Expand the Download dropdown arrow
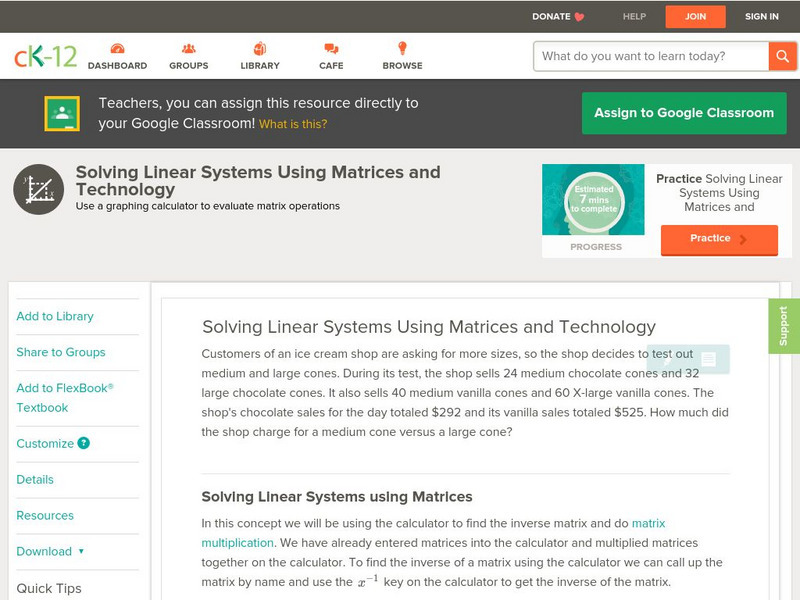This screenshot has width=800, height=600. pyautogui.click(x=81, y=552)
